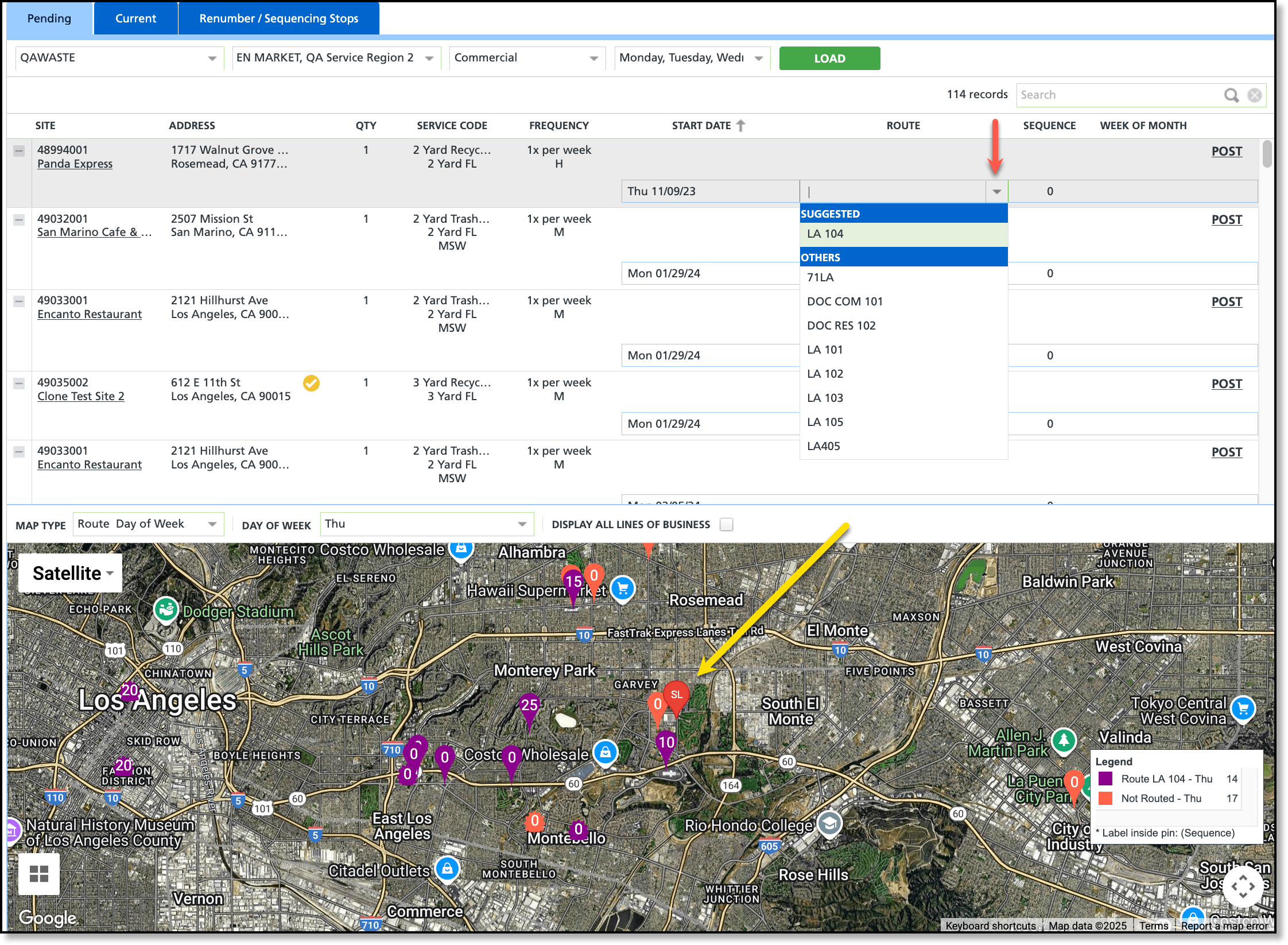Click the purple Route LA 104 legend swatch
Screen dimensions: 1288x945
(x=1105, y=779)
